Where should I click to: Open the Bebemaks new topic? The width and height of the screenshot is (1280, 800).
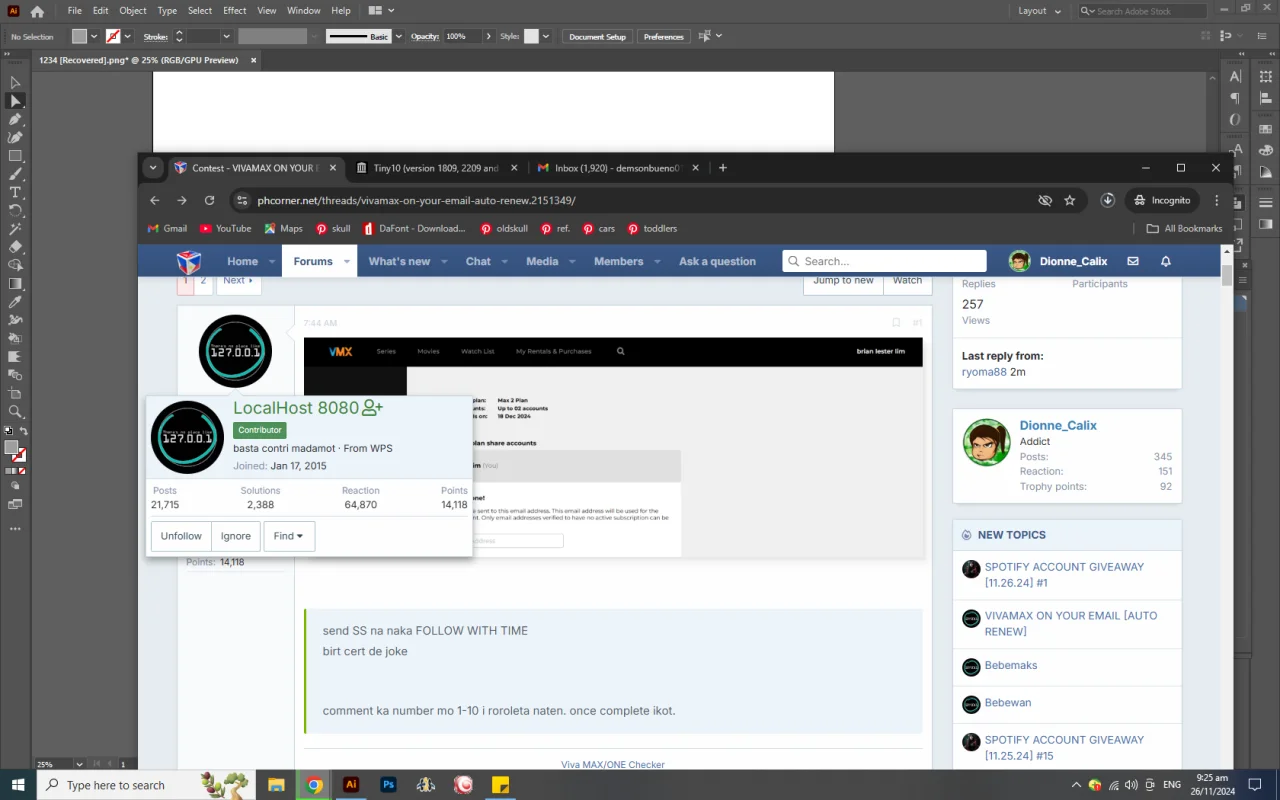[1011, 665]
